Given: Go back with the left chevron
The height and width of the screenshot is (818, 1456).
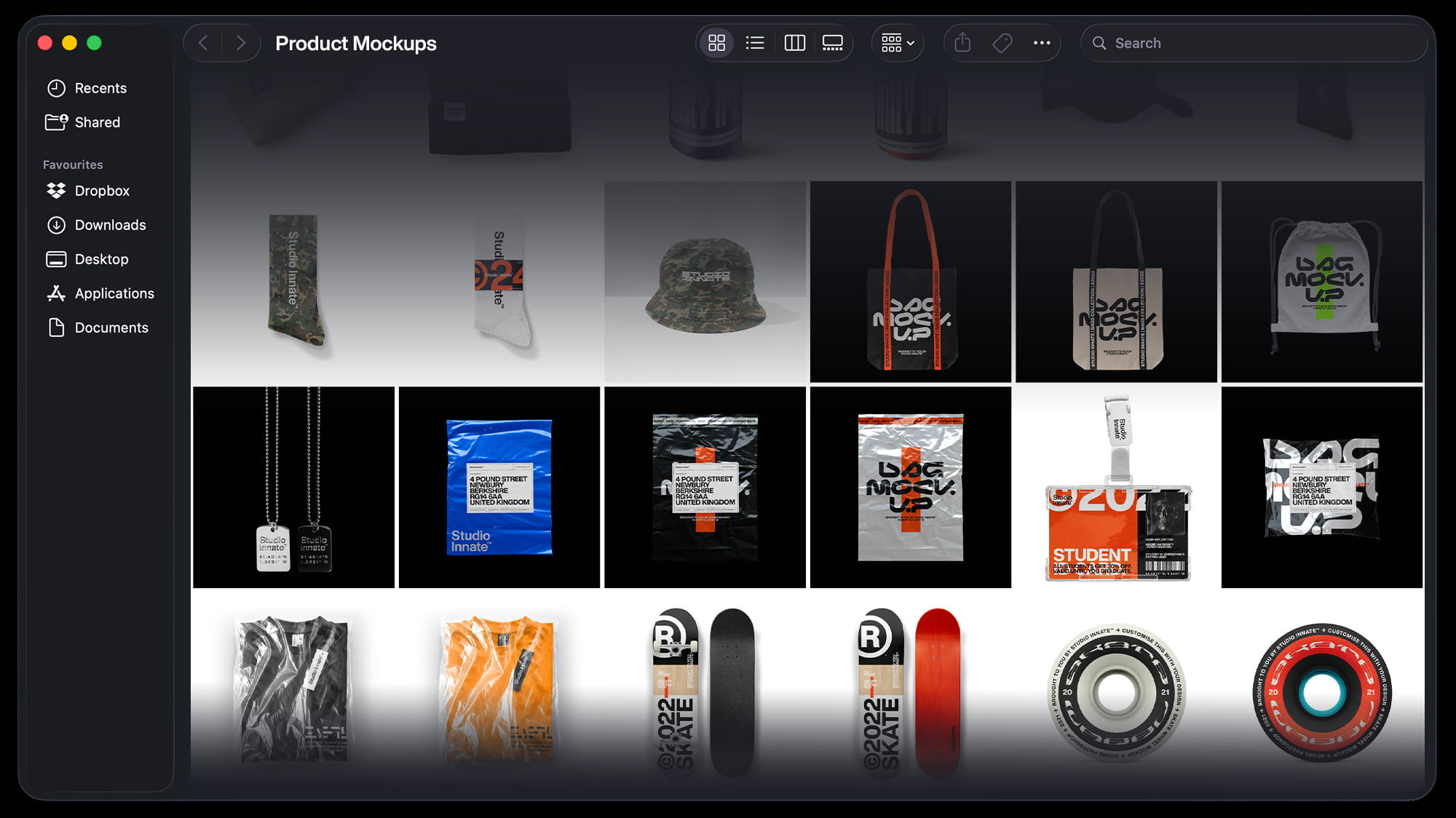Looking at the screenshot, I should (x=203, y=43).
